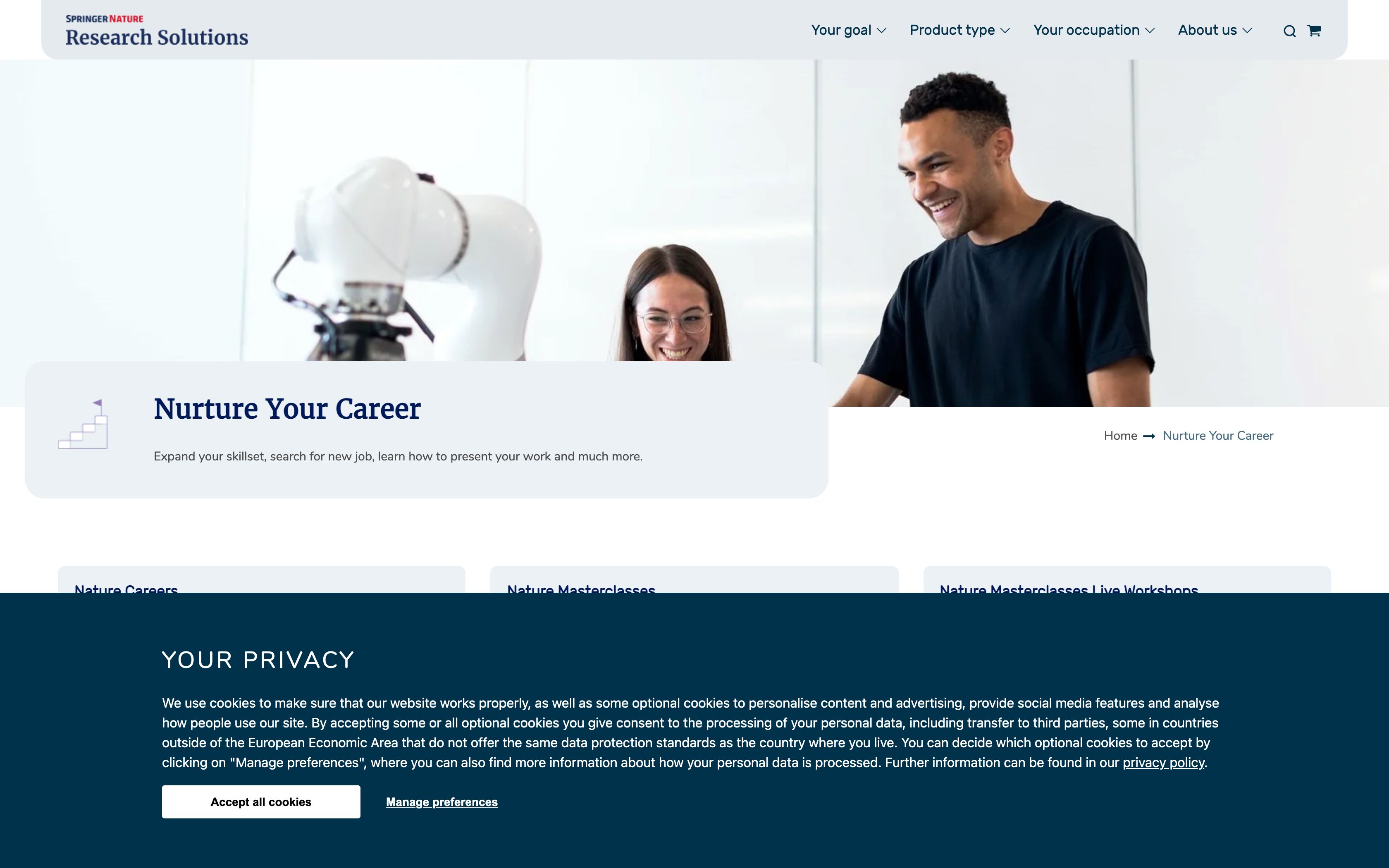Click Accept all cookies button

261,801
